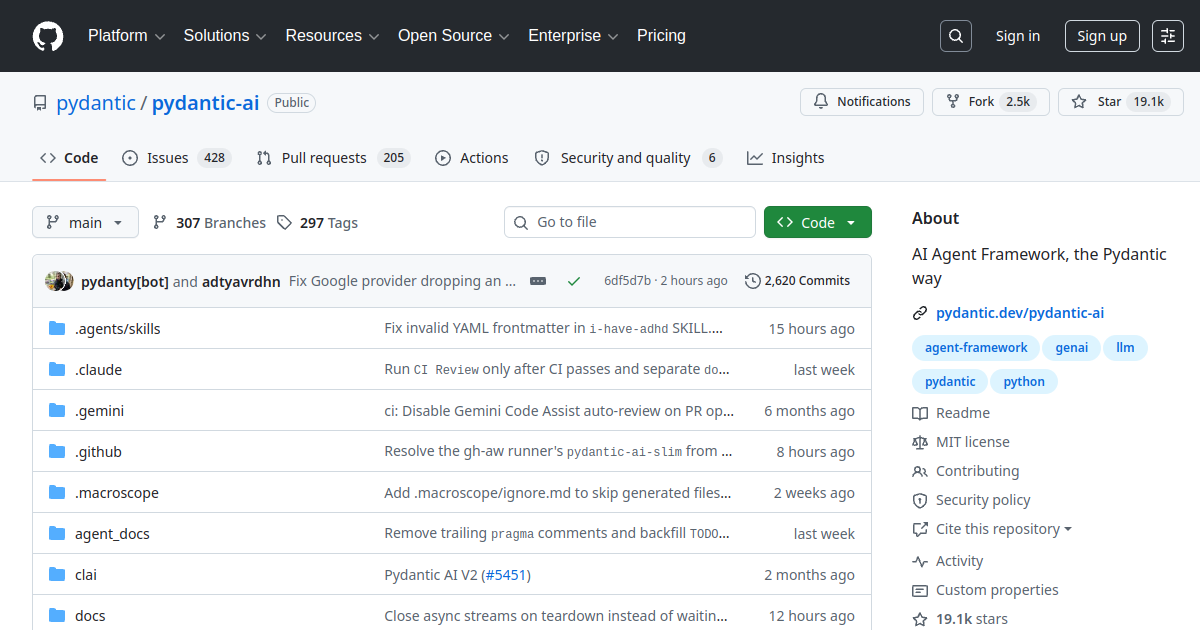The width and height of the screenshot is (1200, 630).
Task: Open the .gemini folder
Action: [100, 411]
